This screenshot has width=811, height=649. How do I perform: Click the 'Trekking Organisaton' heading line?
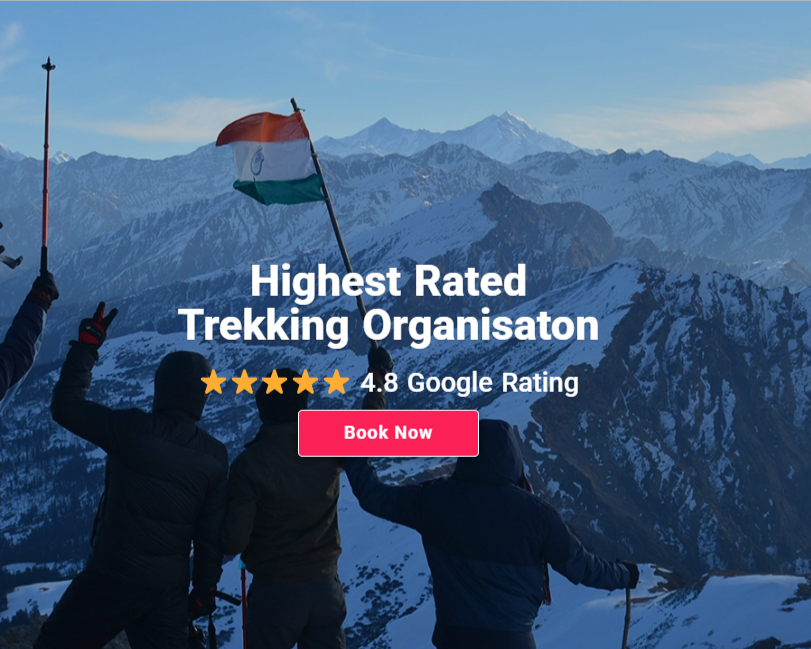coord(388,326)
